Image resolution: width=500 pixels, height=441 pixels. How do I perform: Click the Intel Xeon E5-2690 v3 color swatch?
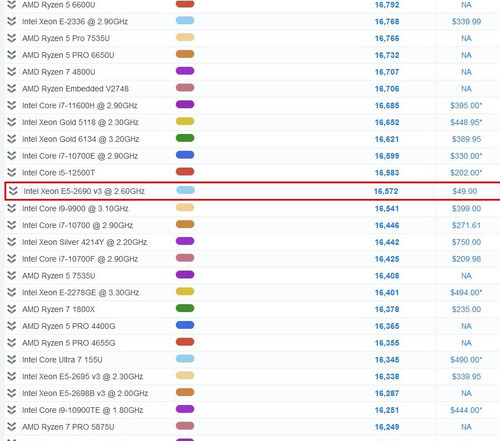[x=186, y=190]
